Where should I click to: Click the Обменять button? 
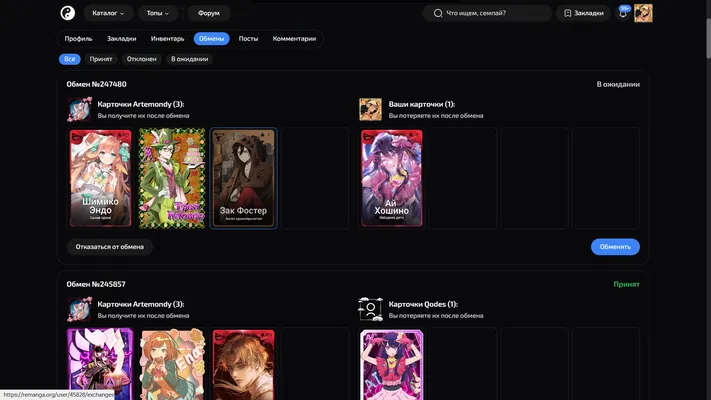(615, 247)
